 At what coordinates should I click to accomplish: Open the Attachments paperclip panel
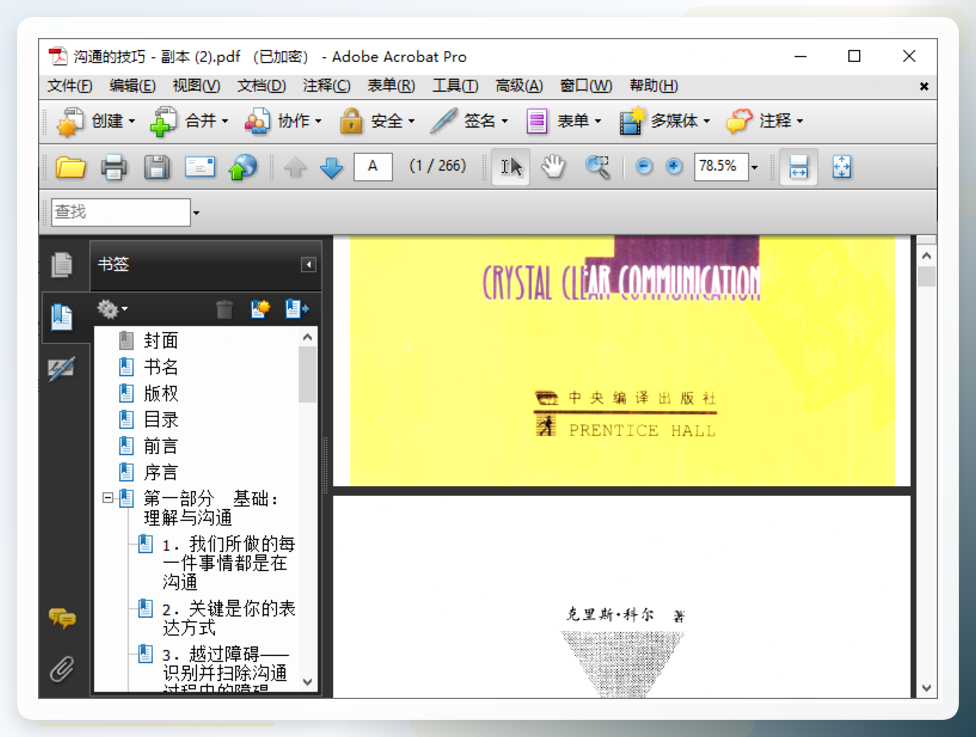pos(62,669)
